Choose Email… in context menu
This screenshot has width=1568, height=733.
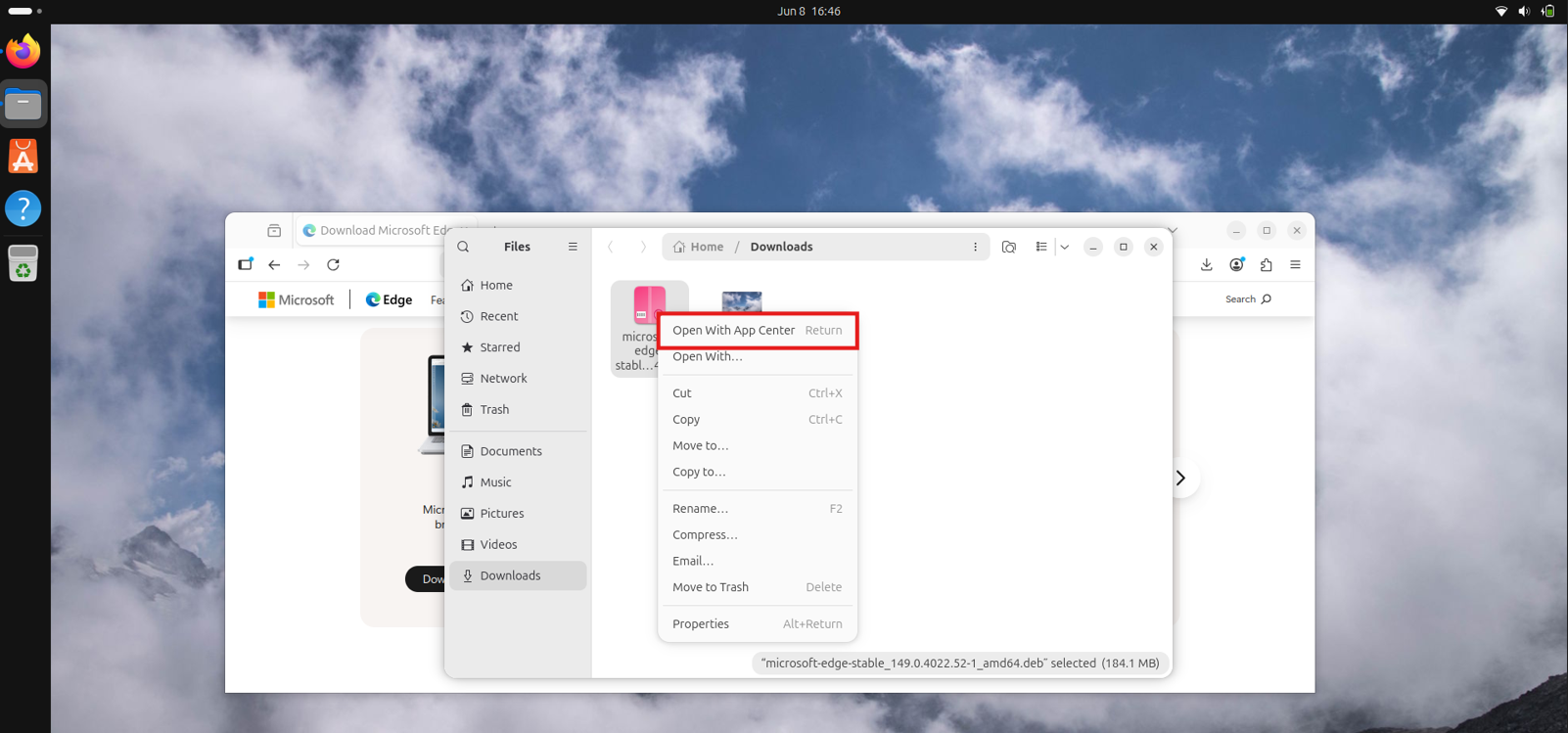[x=758, y=561]
